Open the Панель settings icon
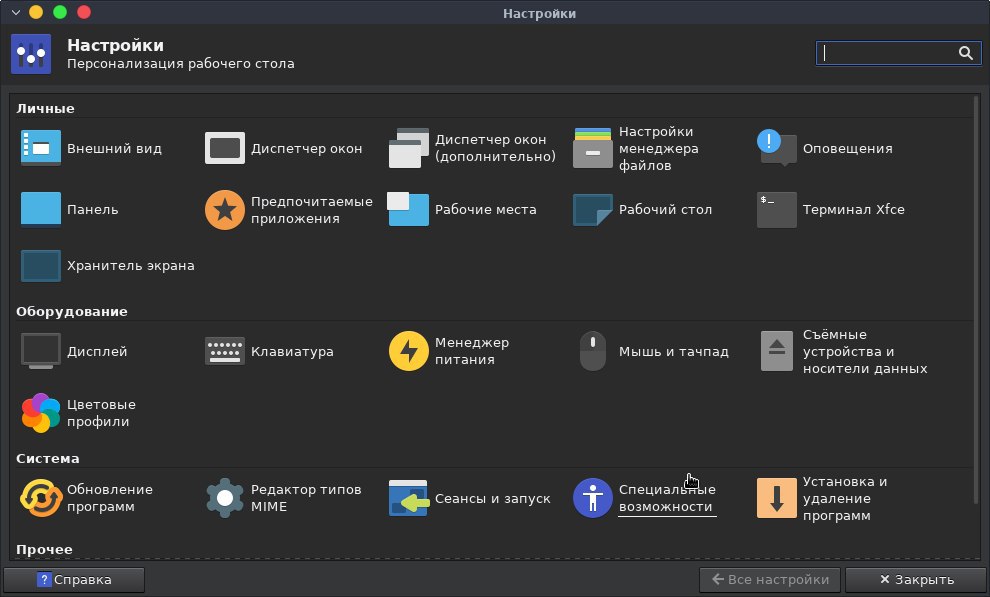This screenshot has width=990, height=597. [41, 209]
